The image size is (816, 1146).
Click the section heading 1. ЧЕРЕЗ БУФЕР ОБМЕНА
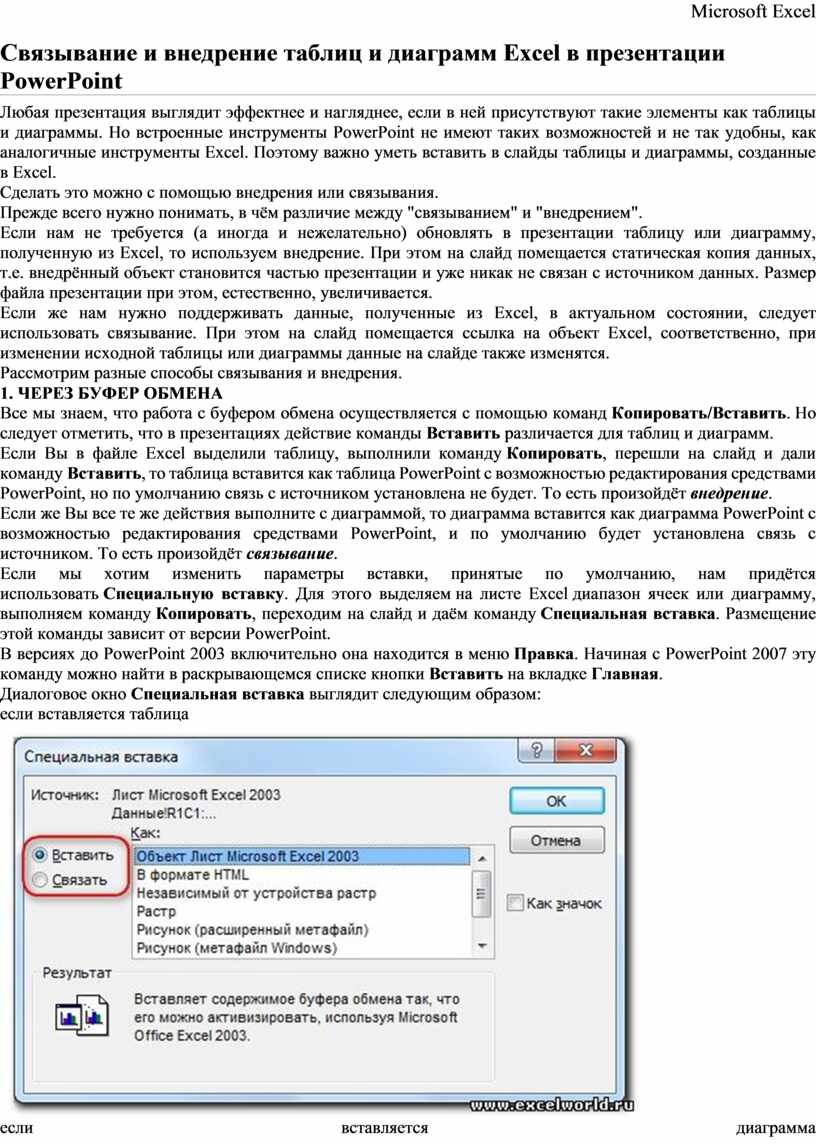tap(111, 393)
